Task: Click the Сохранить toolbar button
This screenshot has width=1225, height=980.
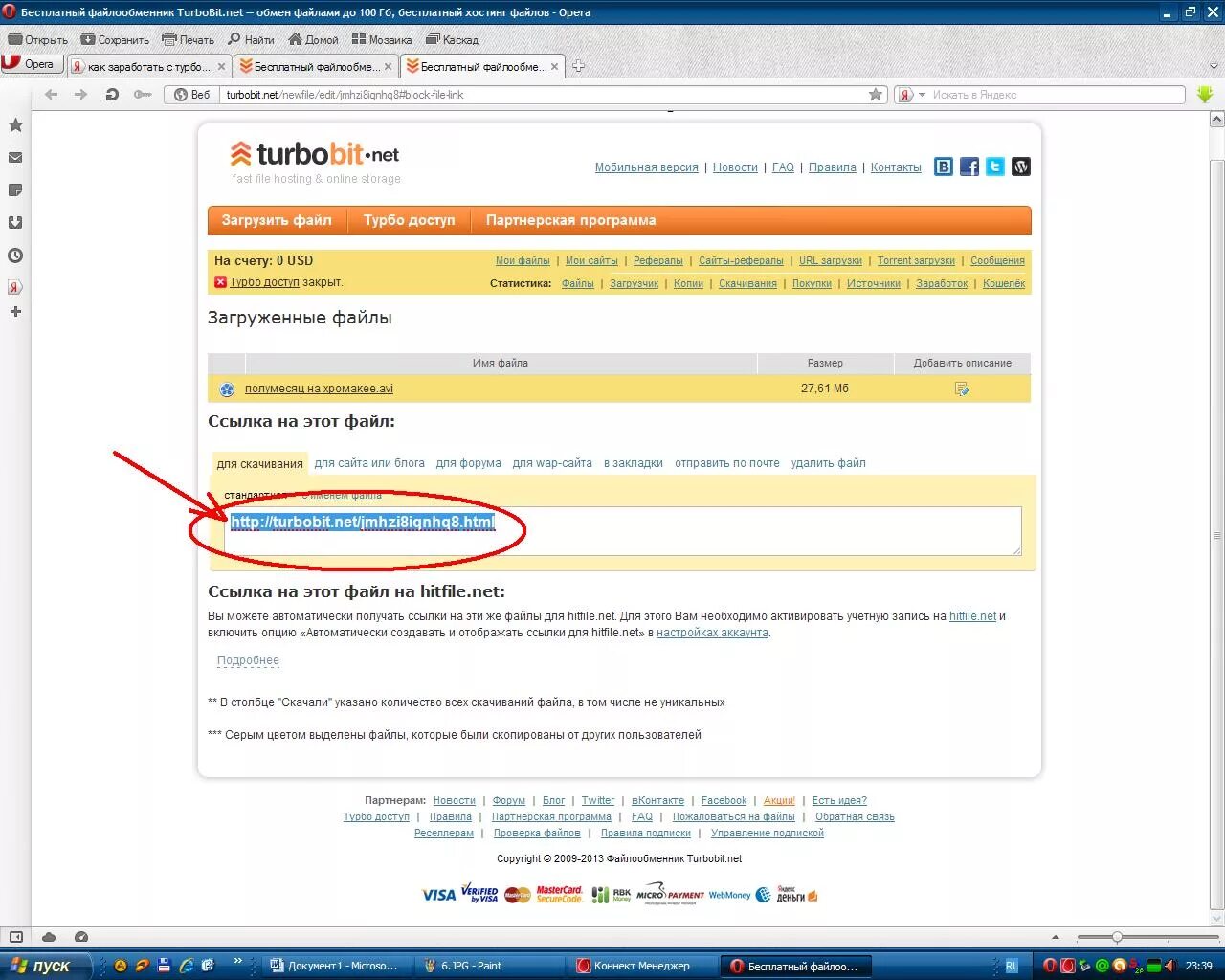Action: point(115,39)
